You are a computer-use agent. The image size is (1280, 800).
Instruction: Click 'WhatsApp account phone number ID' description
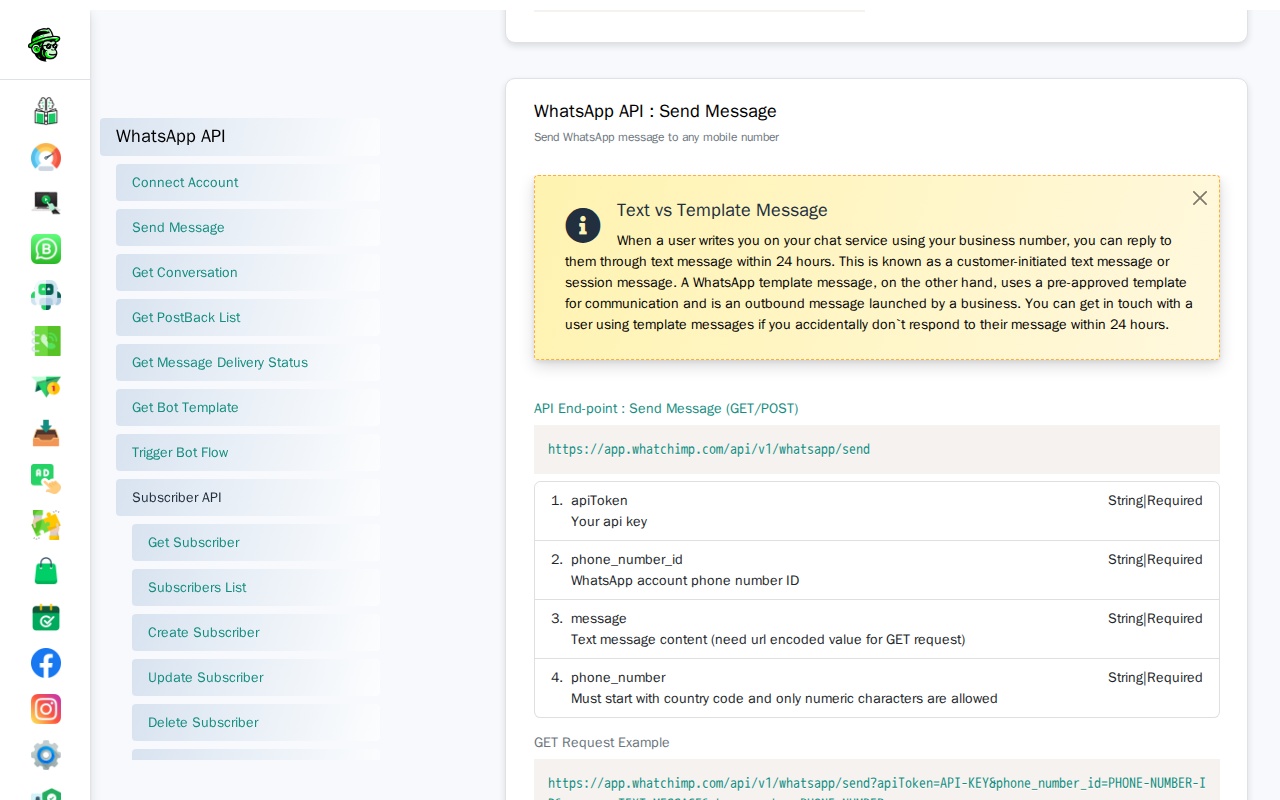[x=685, y=581]
